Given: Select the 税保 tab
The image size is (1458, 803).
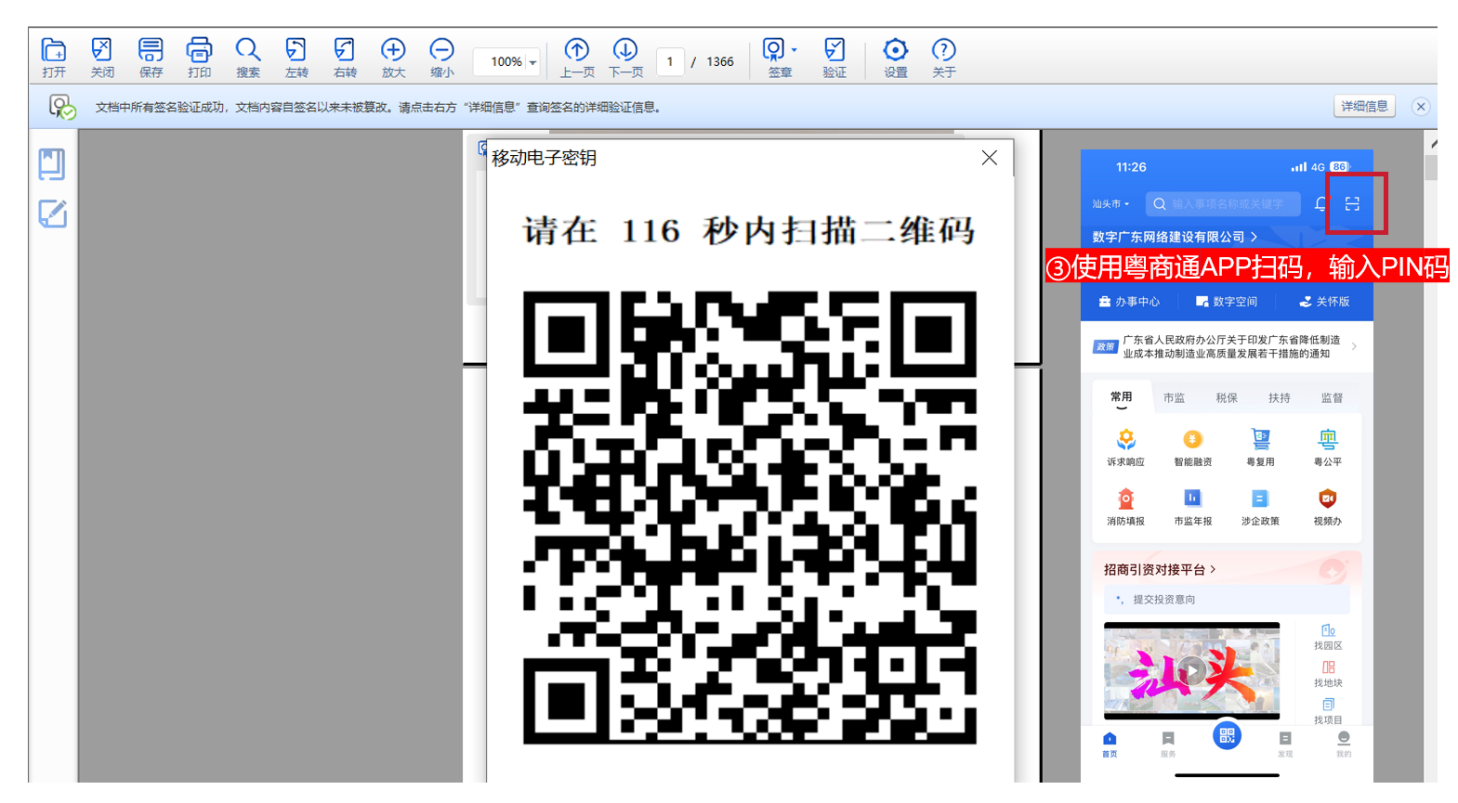Looking at the screenshot, I should click(1227, 398).
